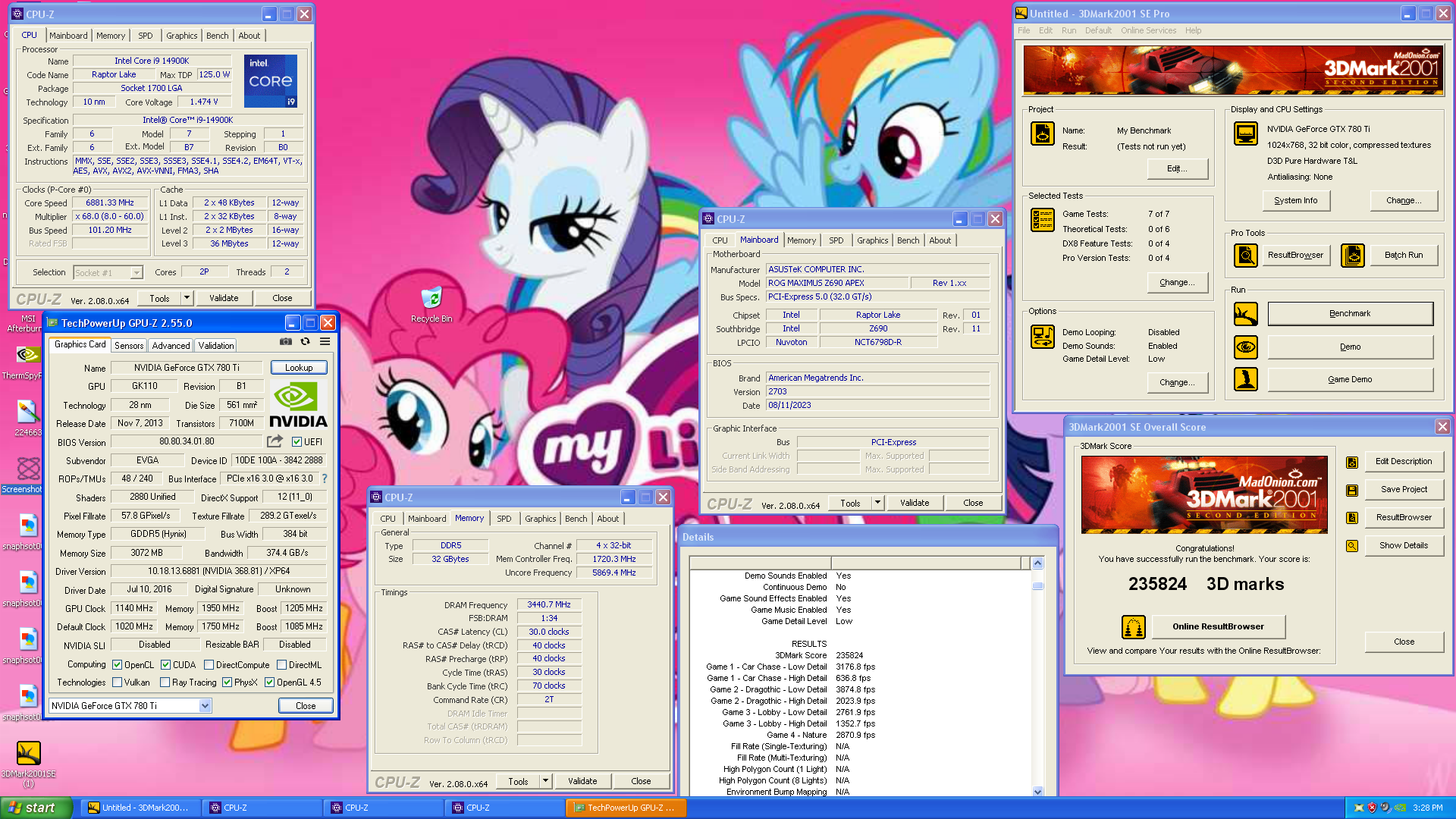Click the Online ResultBrowser icon in score window

point(1133,627)
